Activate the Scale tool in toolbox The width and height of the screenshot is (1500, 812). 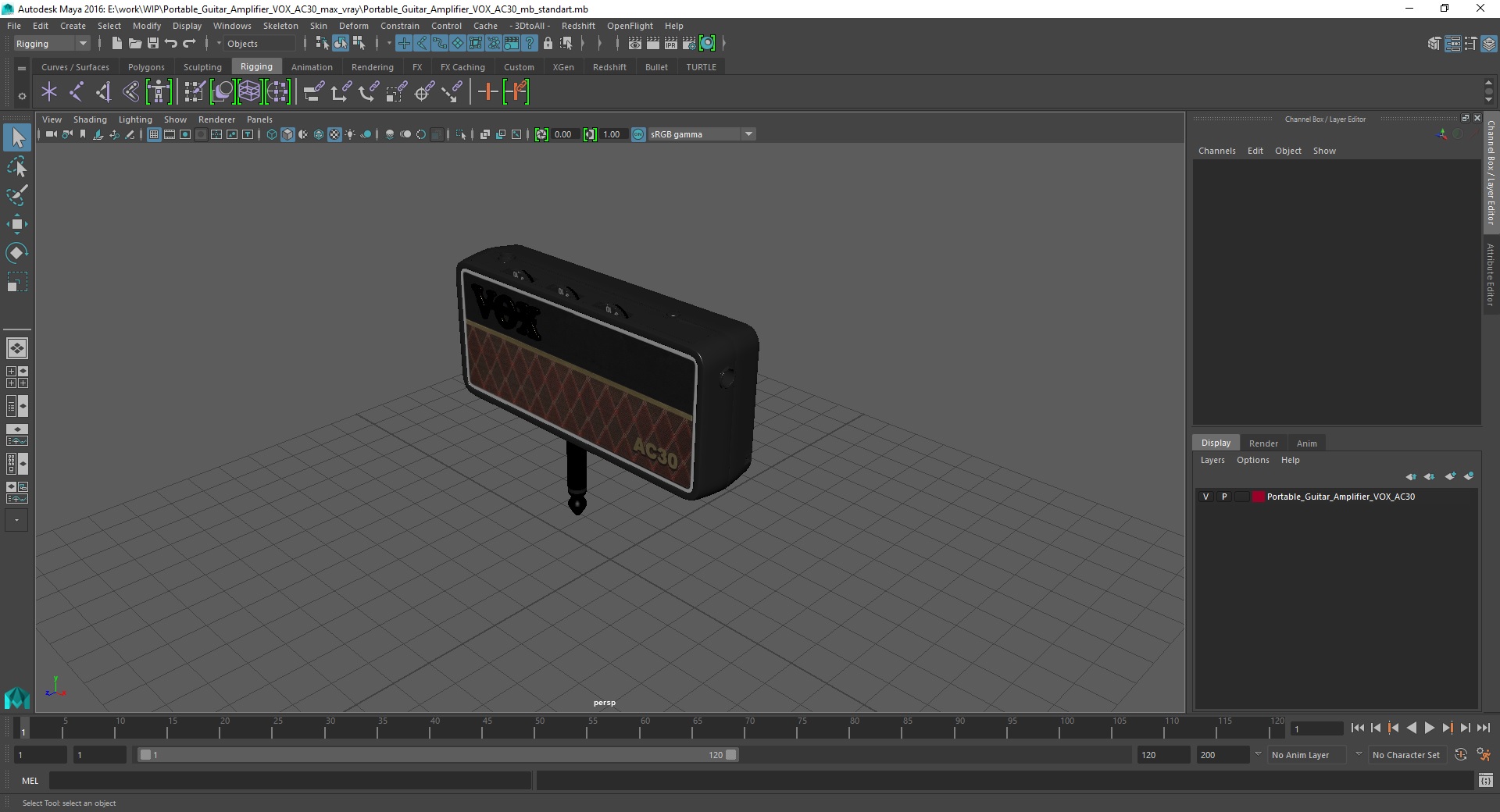tap(17, 282)
